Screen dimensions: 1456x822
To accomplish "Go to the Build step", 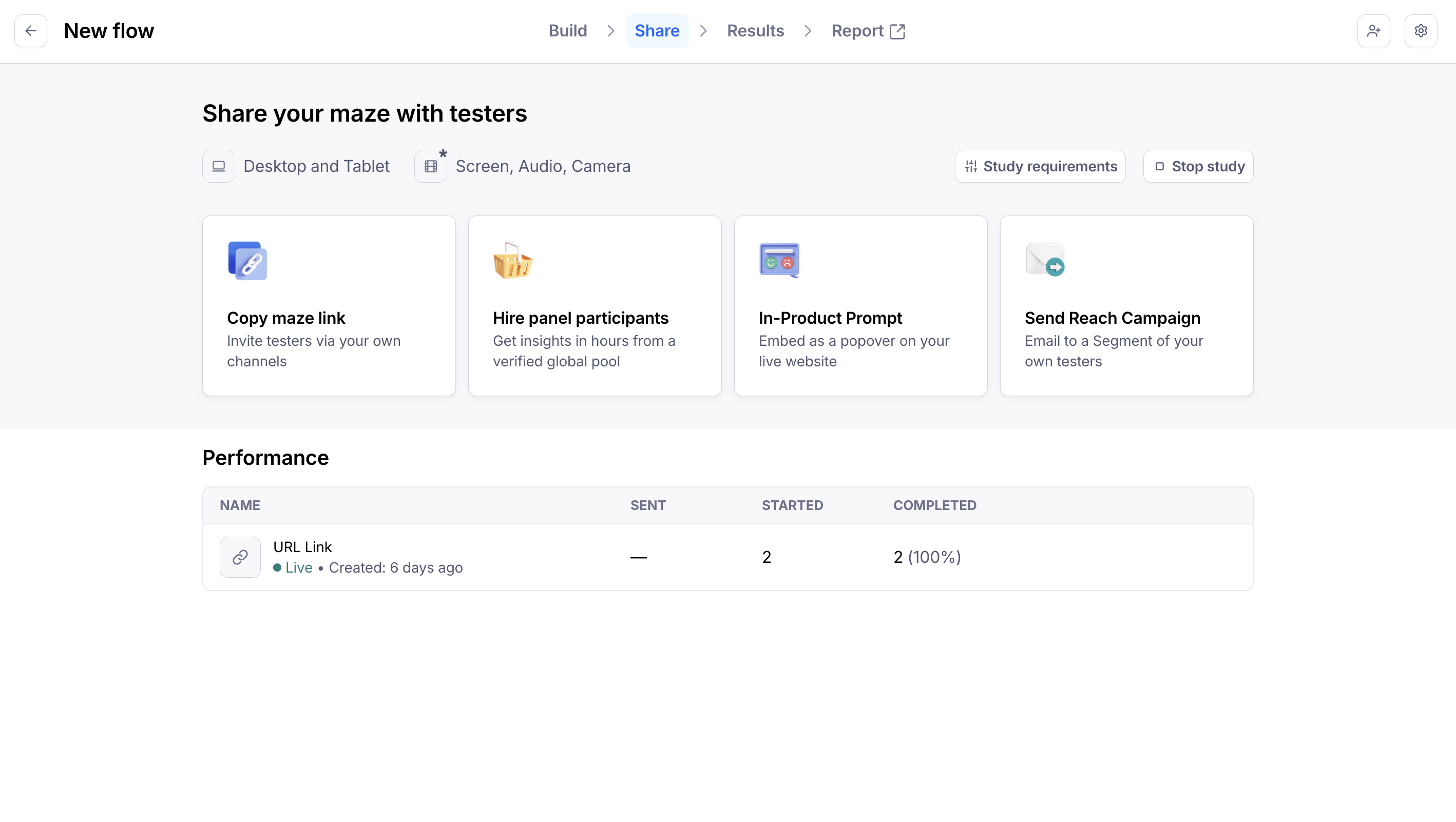I will pyautogui.click(x=567, y=30).
